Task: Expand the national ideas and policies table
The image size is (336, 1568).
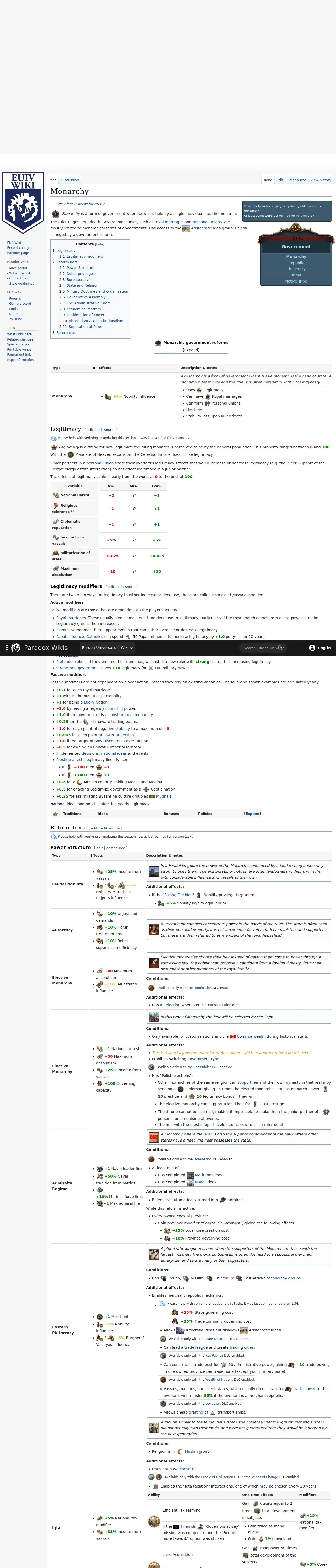Action: pos(253,813)
